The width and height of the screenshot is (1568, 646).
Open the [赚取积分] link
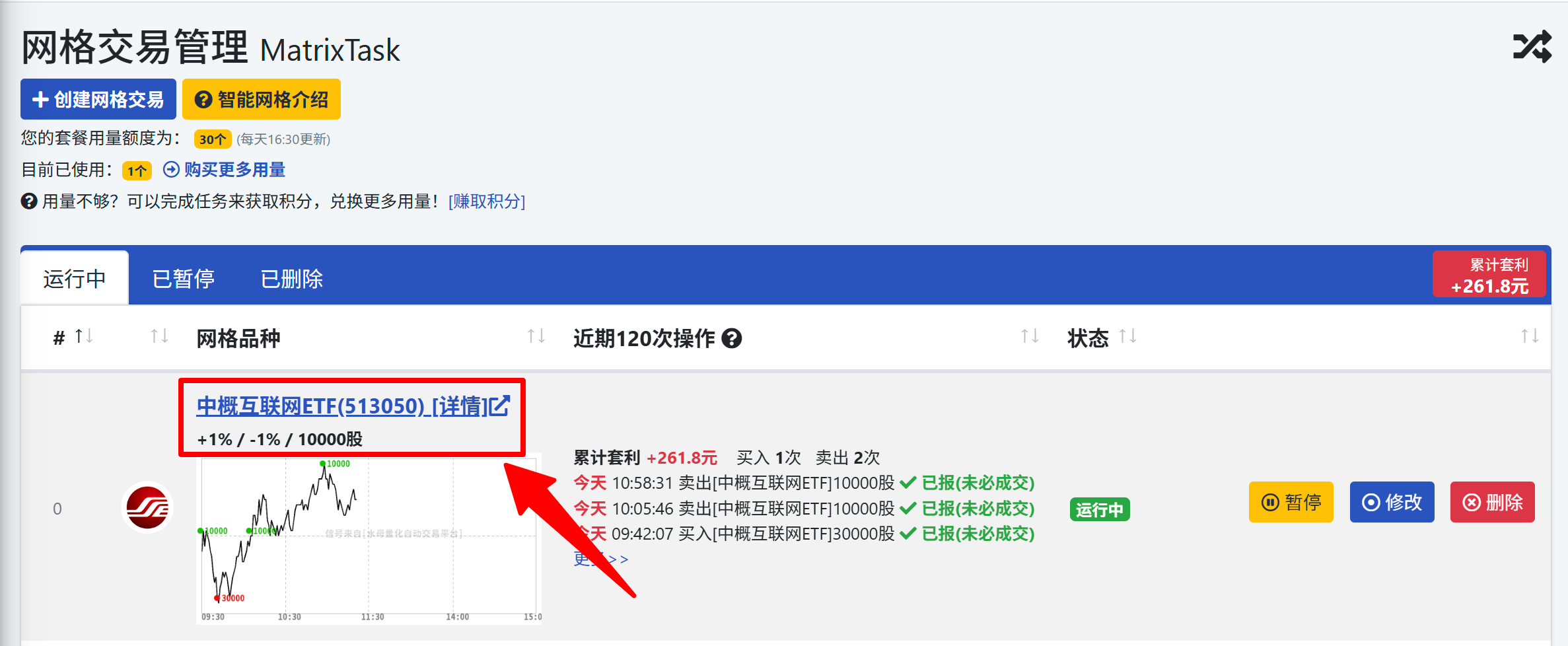pos(487,201)
